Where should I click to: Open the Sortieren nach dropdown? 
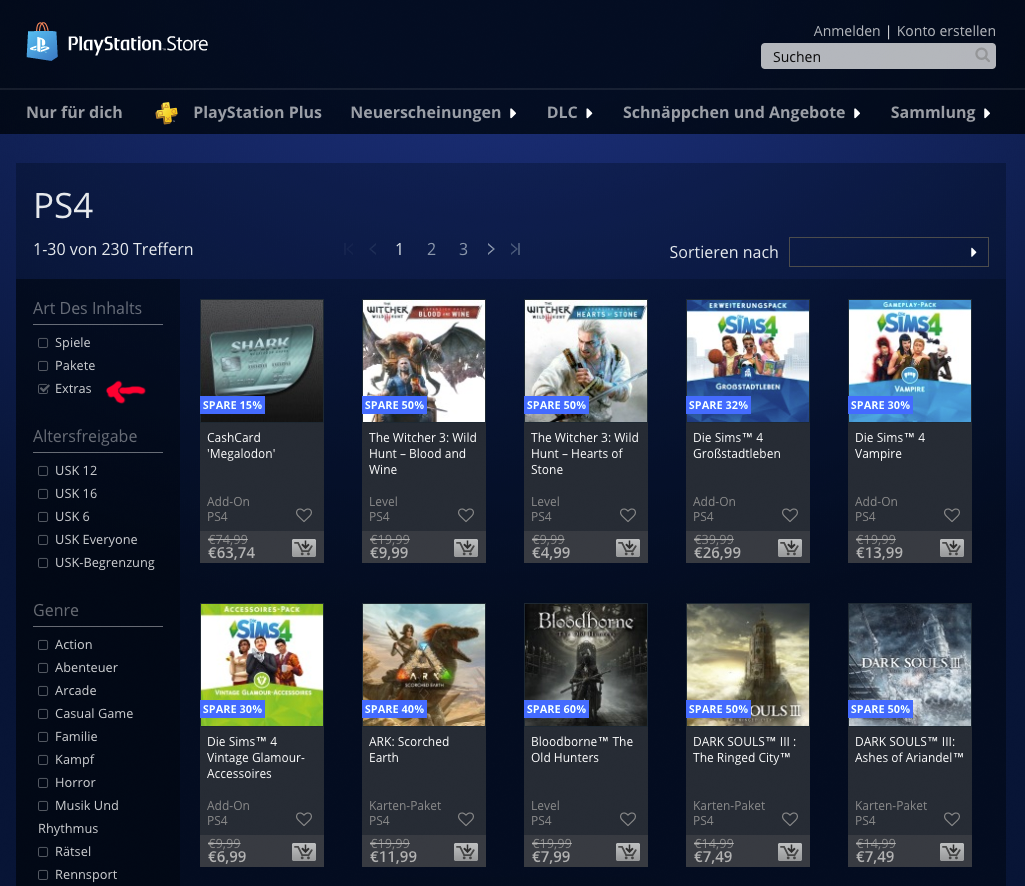(888, 252)
